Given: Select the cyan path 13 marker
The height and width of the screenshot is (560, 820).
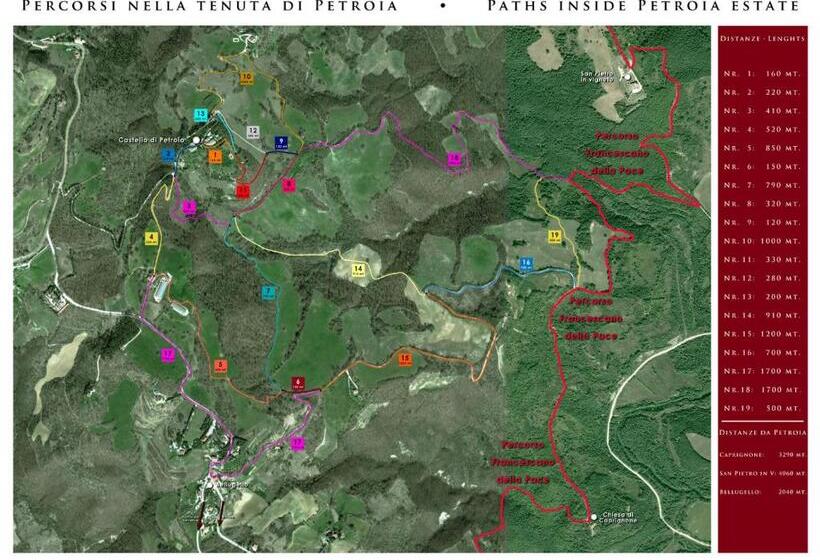Looking at the screenshot, I should coord(201,115).
